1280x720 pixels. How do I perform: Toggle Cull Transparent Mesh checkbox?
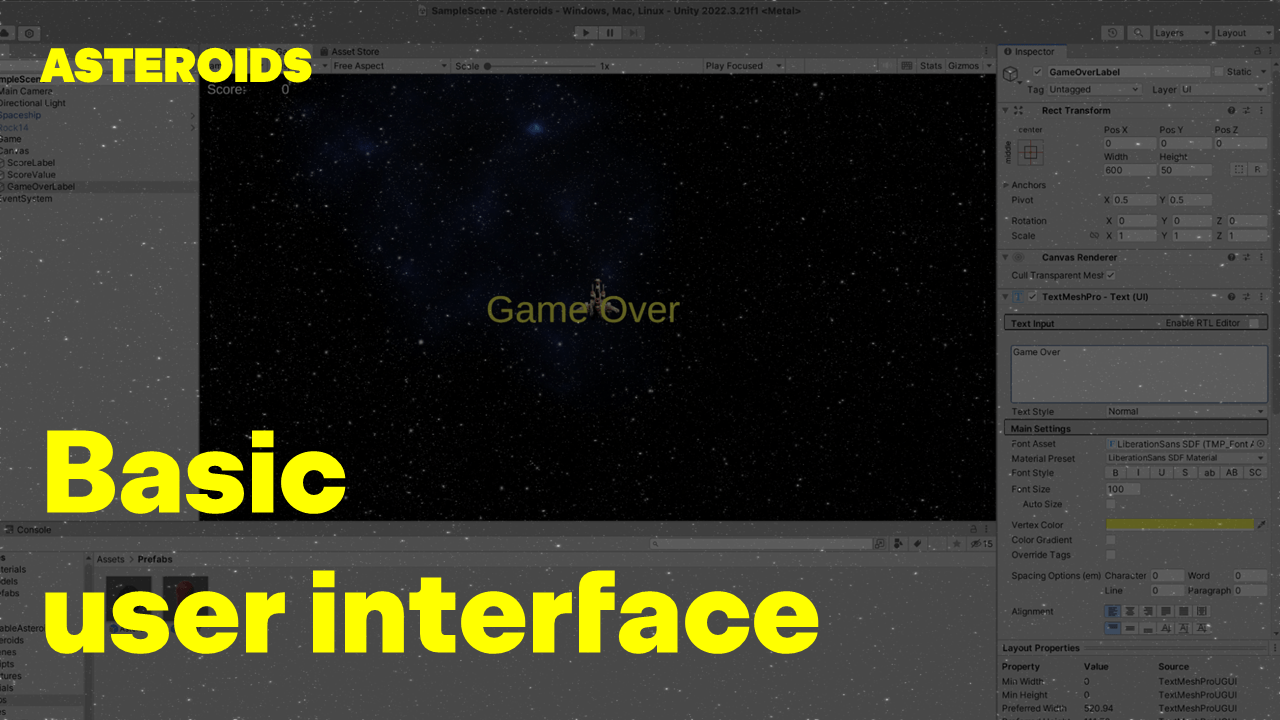[1110, 275]
